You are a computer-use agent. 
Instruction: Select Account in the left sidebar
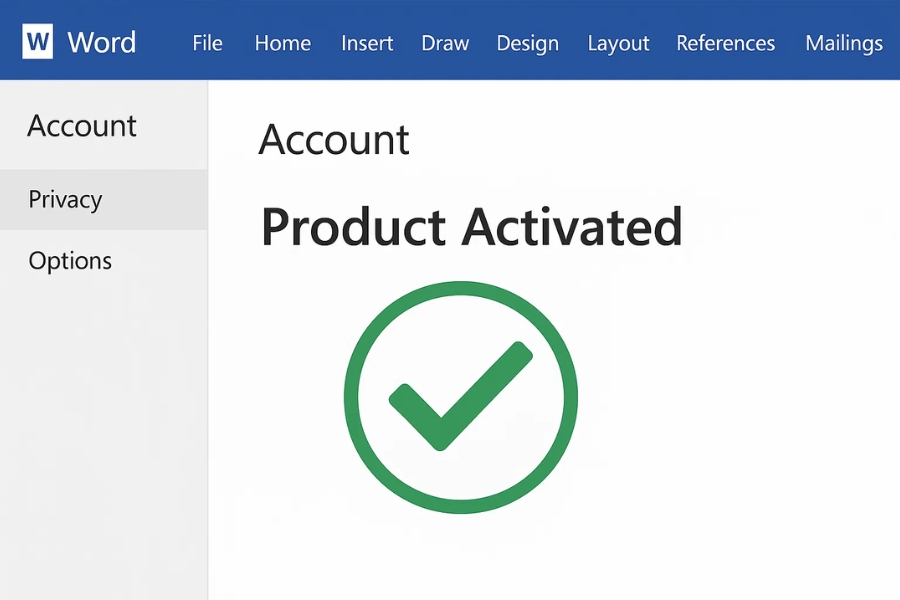[x=82, y=126]
